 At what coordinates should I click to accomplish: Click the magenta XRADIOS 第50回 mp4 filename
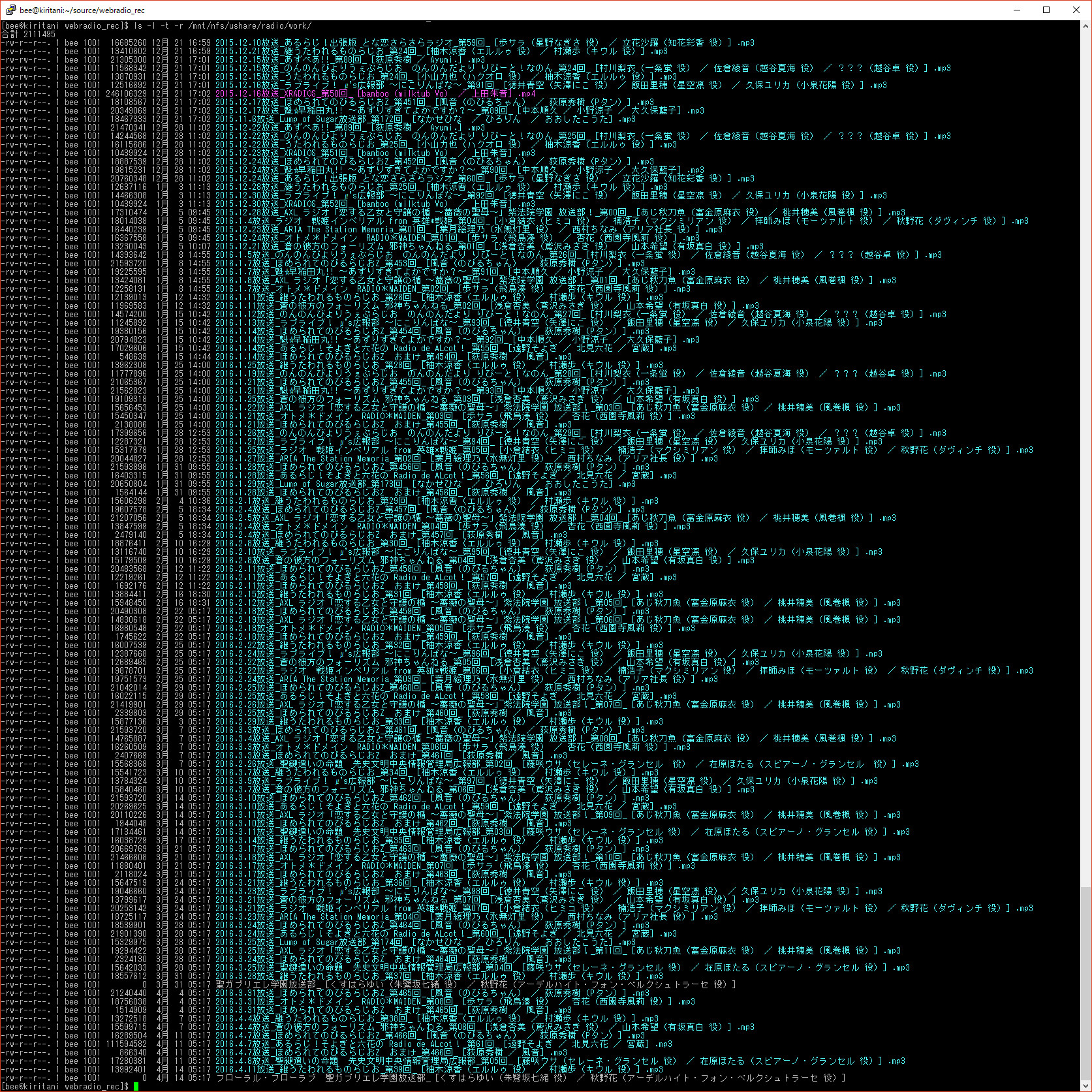coord(375,94)
